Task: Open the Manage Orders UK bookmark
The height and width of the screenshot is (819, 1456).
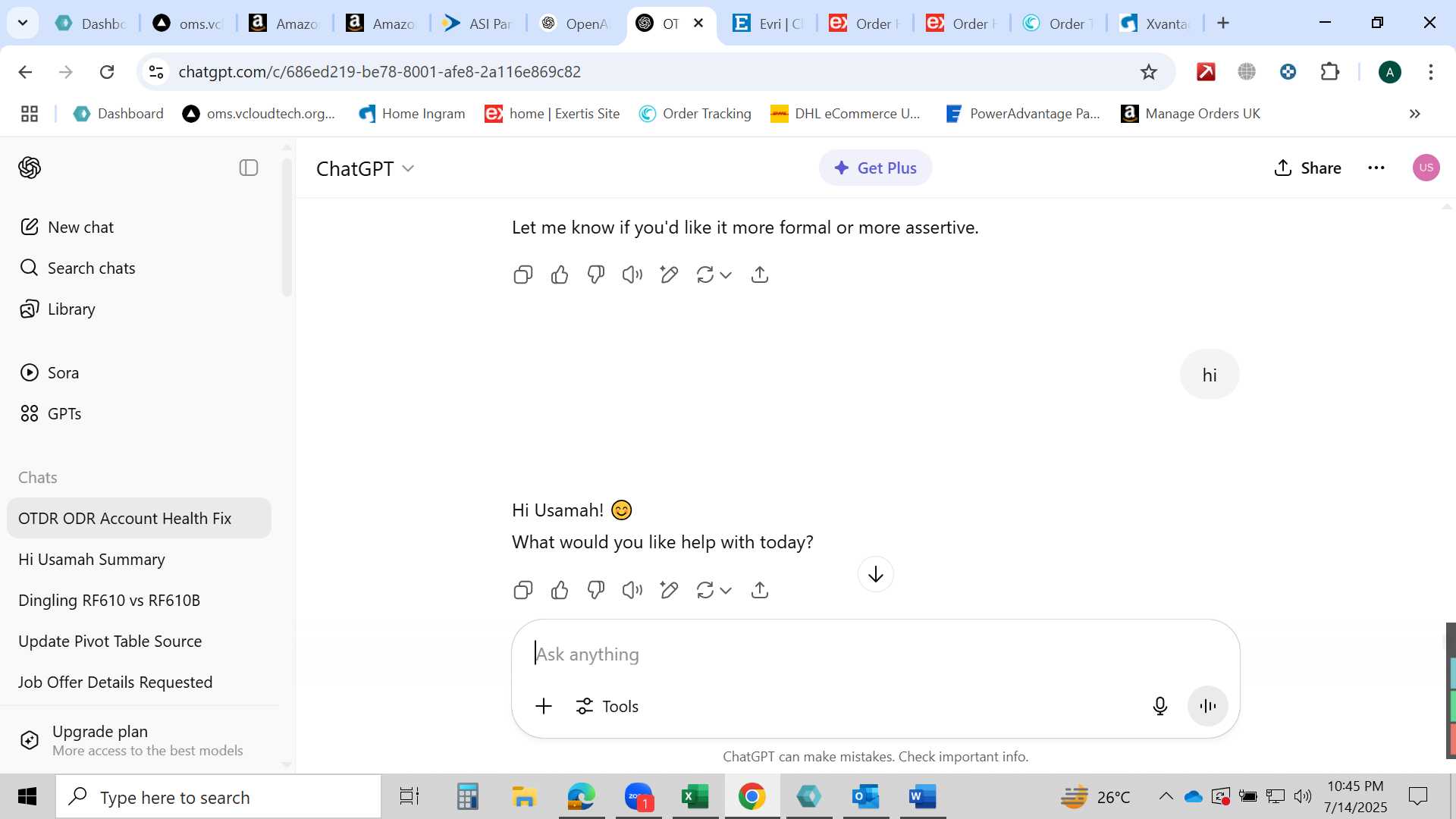Action: coord(1191,114)
